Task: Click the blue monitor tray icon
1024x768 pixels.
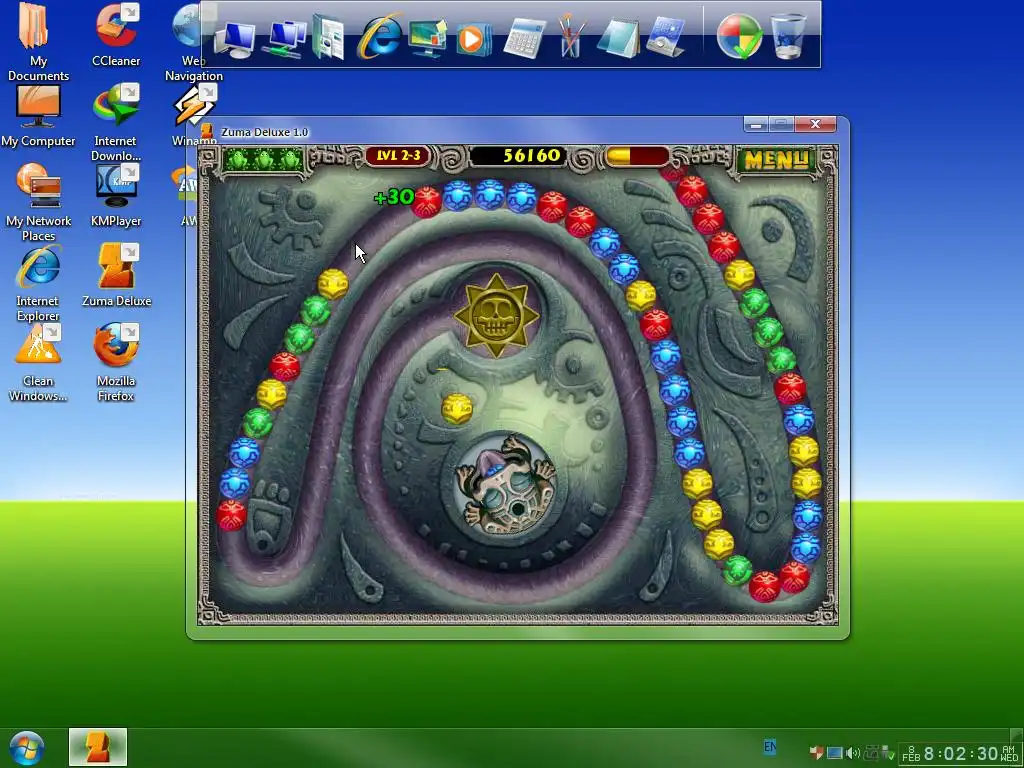Action: (835, 753)
